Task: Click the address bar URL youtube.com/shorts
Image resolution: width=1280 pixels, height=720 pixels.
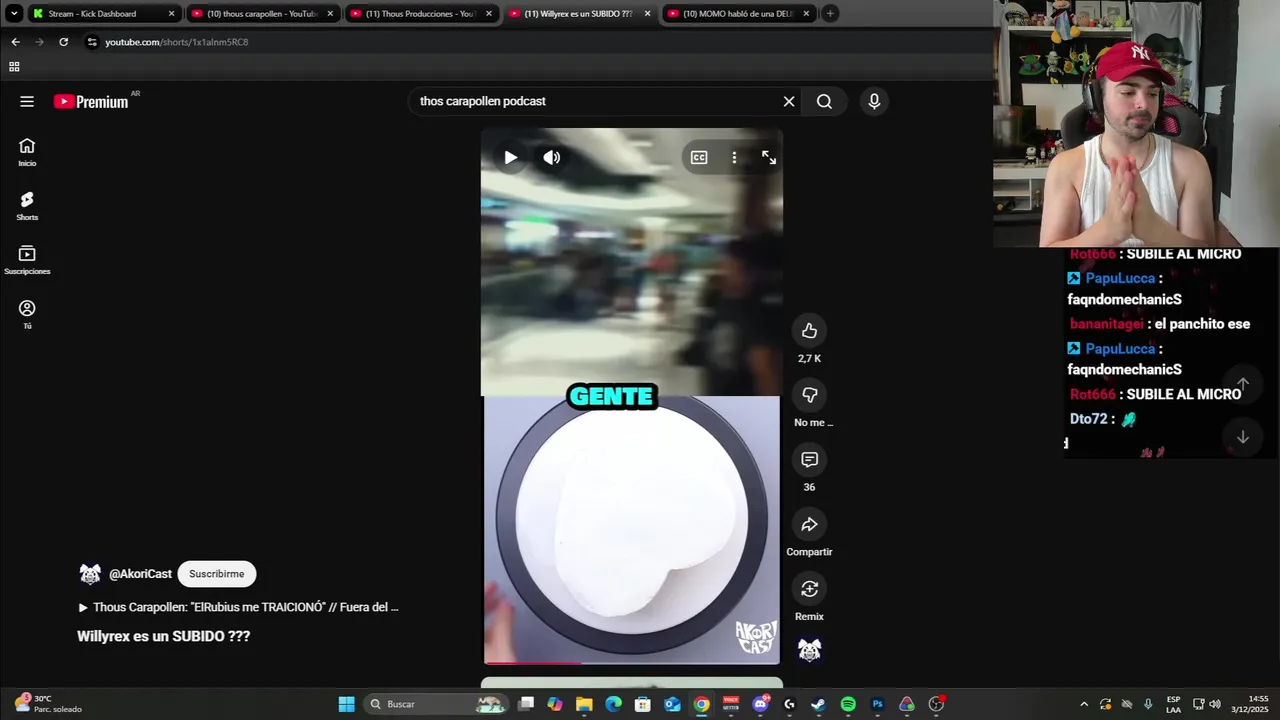Action: (177, 42)
